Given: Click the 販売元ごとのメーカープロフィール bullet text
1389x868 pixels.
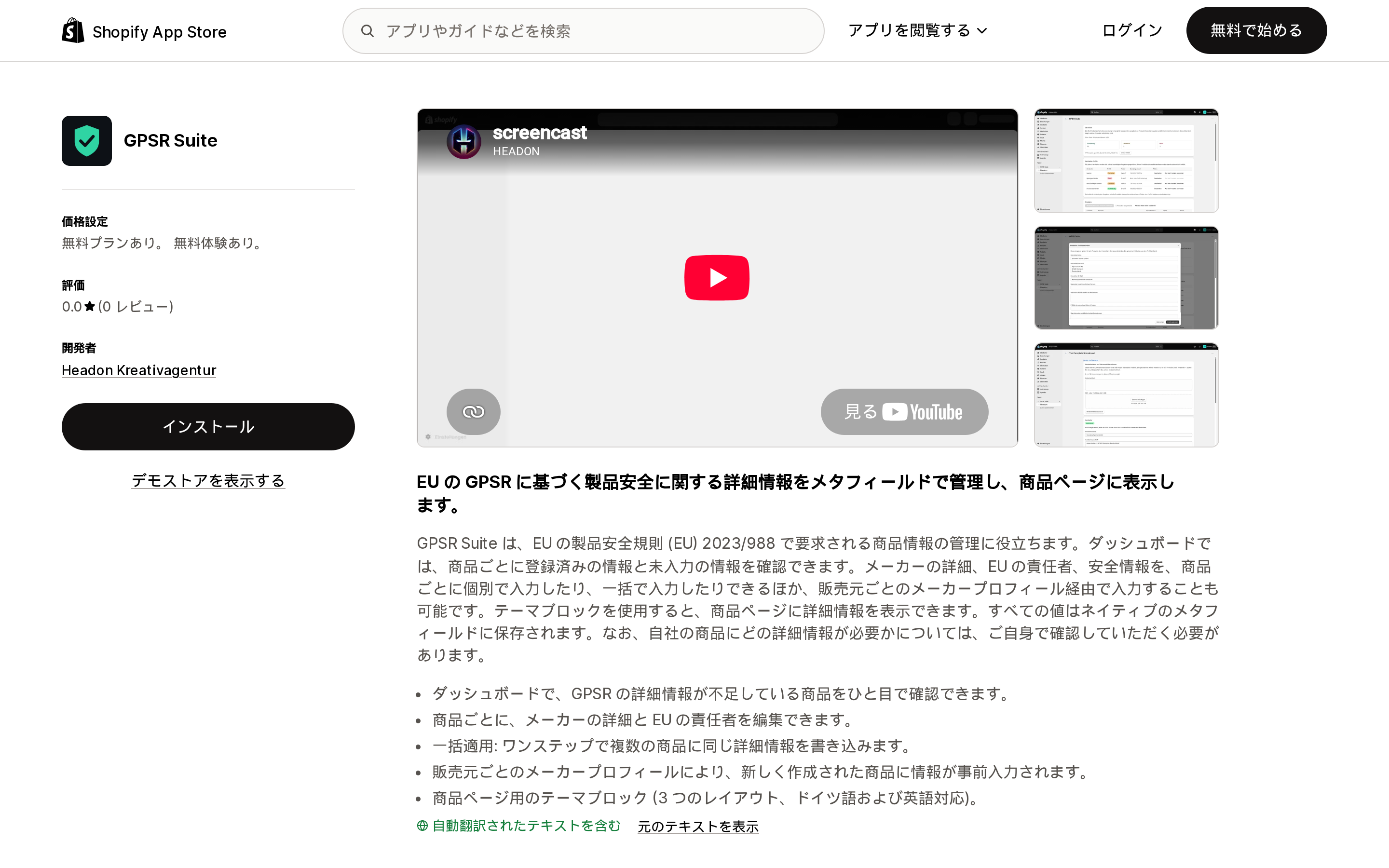Looking at the screenshot, I should pyautogui.click(x=762, y=772).
